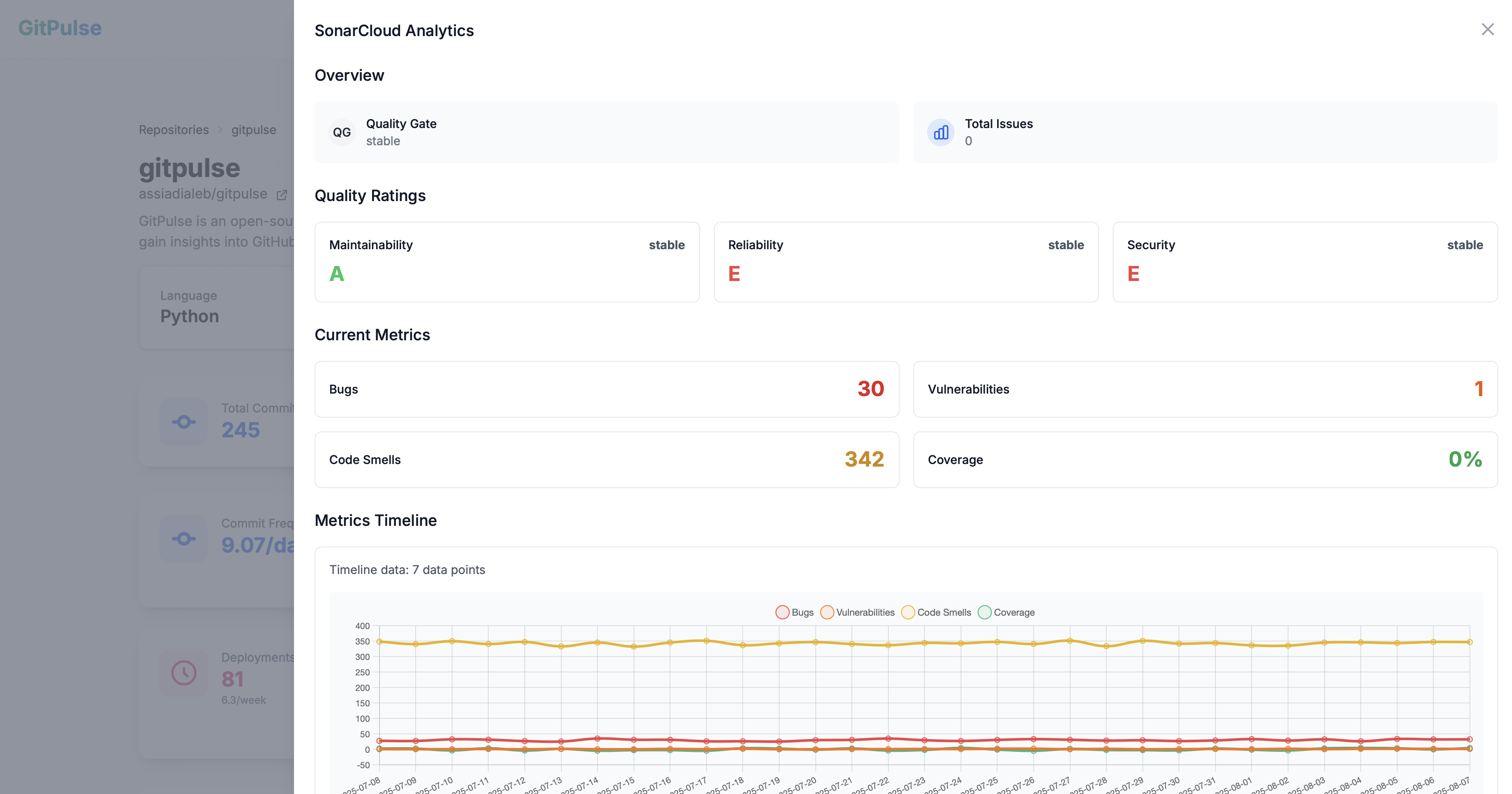1512x794 pixels.
Task: Click the Security grade E
Action: [x=1133, y=273]
